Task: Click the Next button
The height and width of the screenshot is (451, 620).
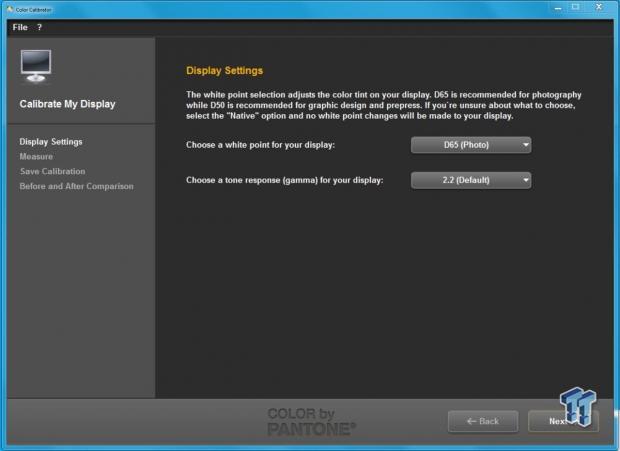Action: click(x=563, y=421)
